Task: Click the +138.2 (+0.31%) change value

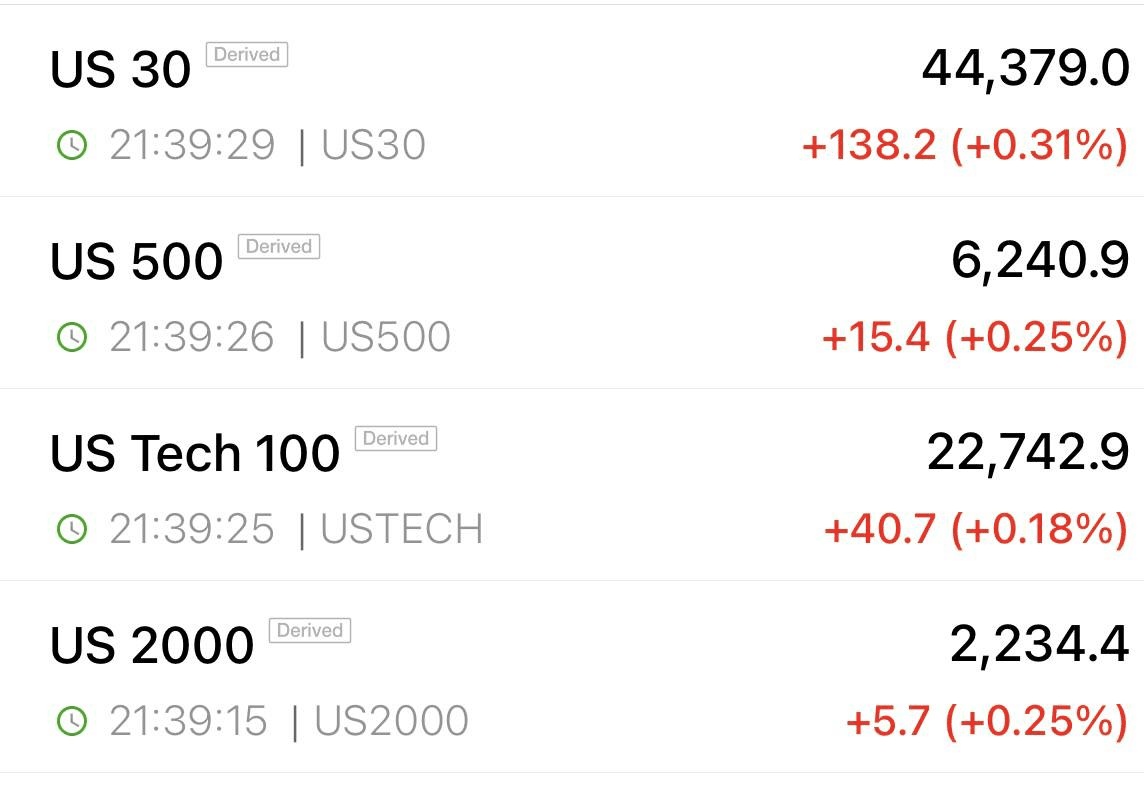Action: click(x=965, y=145)
